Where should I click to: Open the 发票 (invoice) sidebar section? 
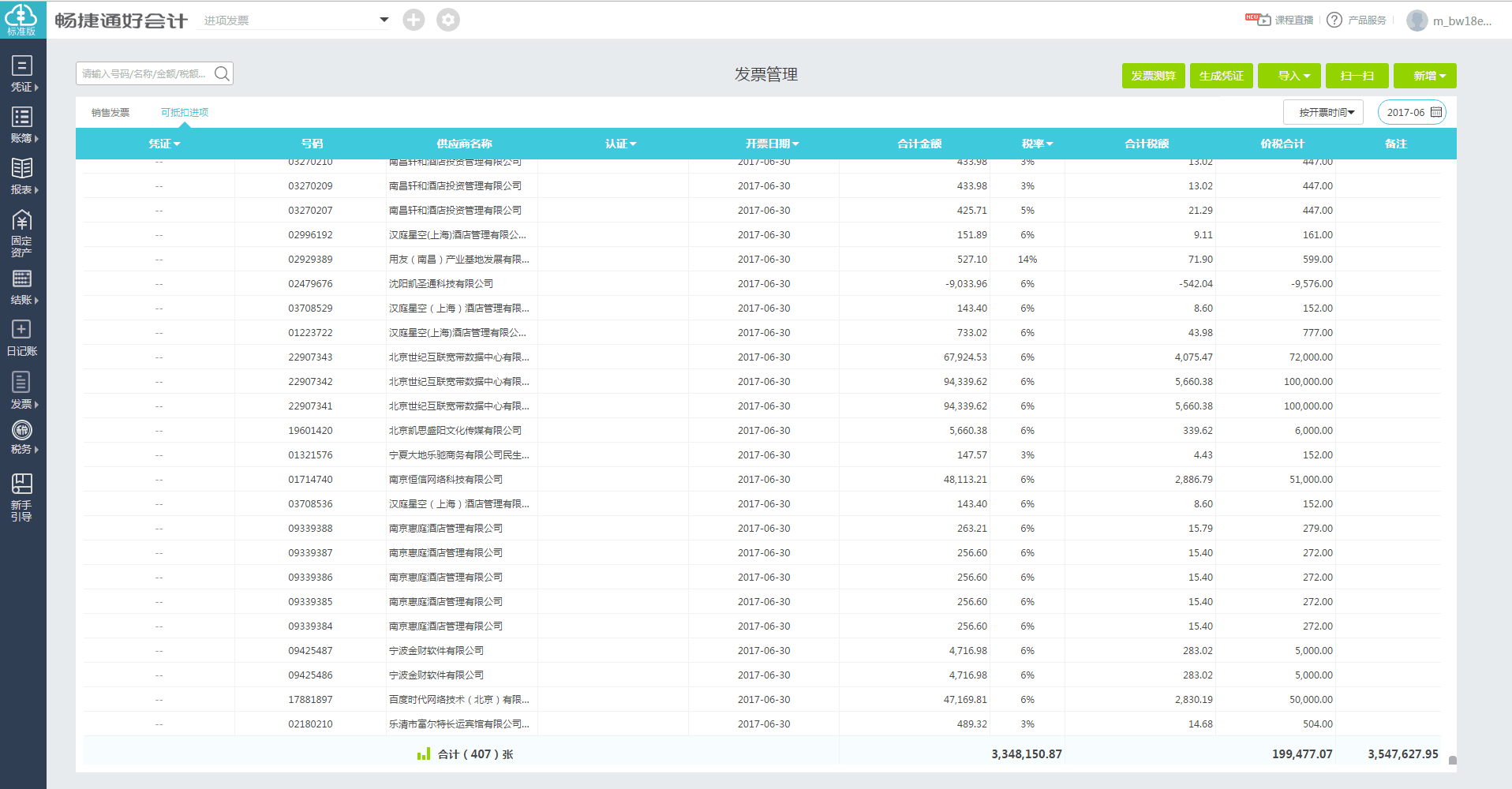tap(23, 391)
